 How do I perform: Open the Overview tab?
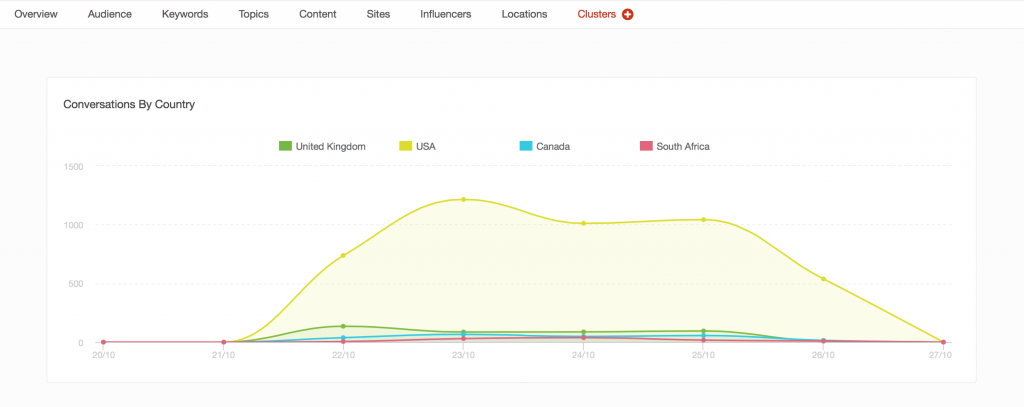tap(36, 15)
